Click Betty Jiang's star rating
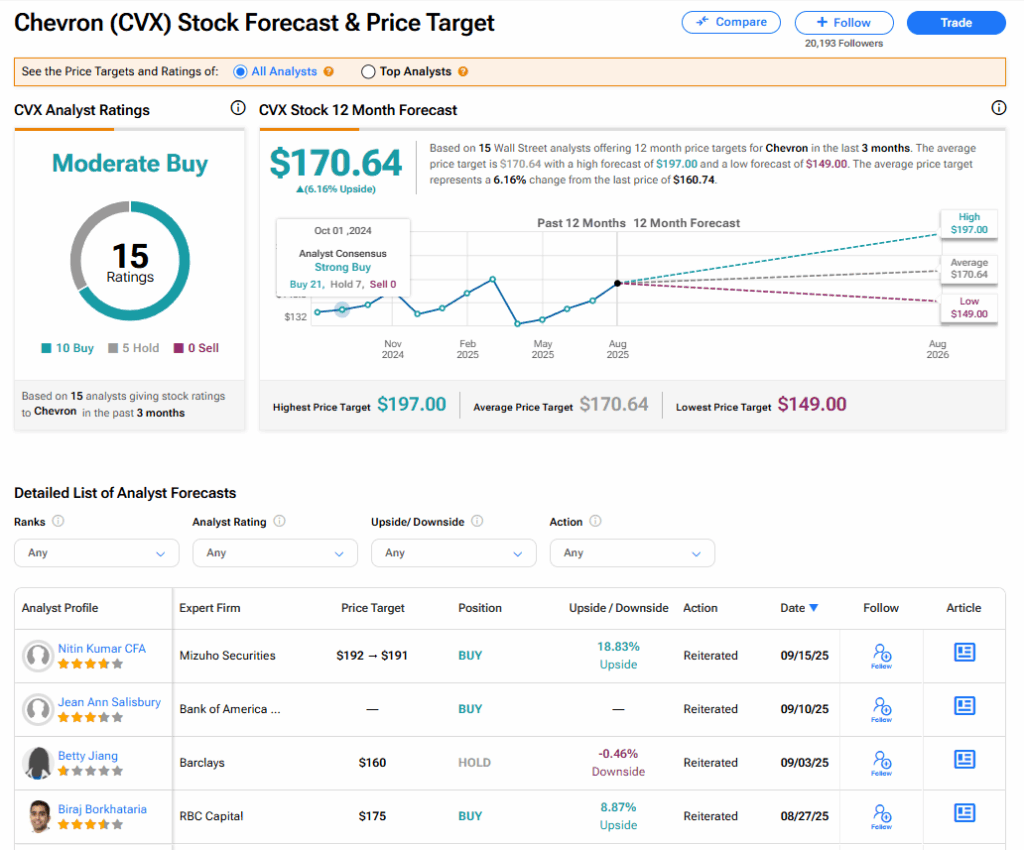The width and height of the screenshot is (1024, 850). pyautogui.click(x=90, y=771)
